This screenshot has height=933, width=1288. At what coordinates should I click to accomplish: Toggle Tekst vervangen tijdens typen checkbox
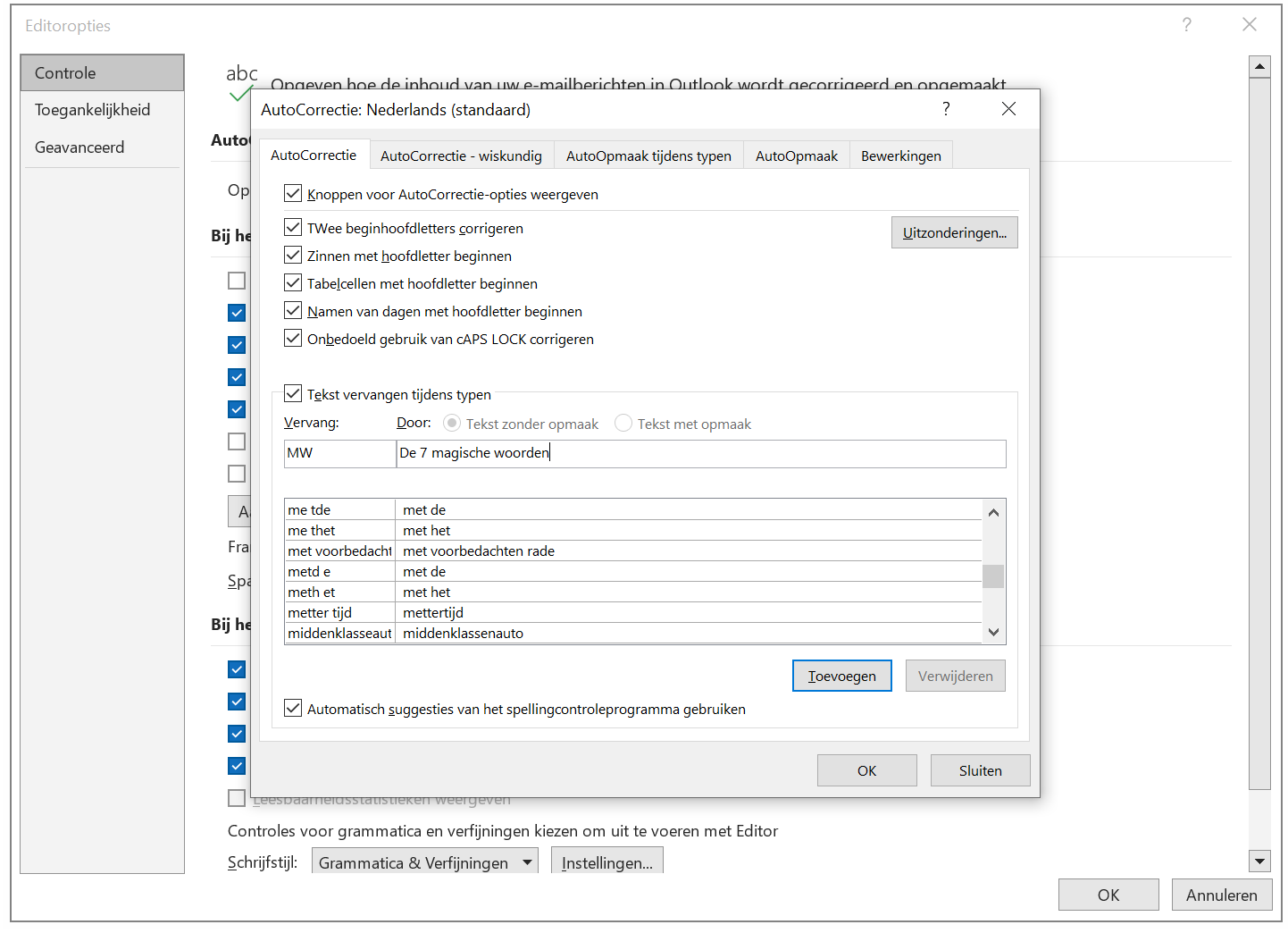[293, 393]
